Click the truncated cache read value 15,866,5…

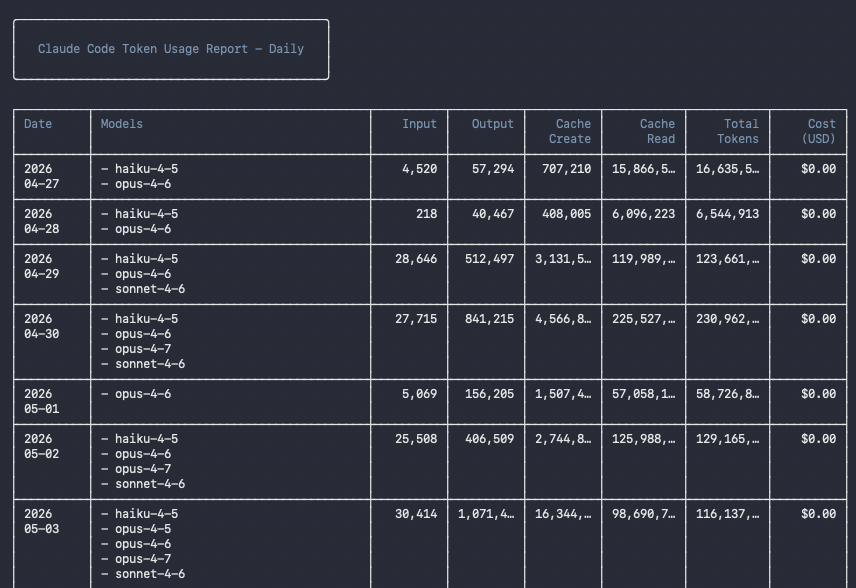click(x=644, y=169)
